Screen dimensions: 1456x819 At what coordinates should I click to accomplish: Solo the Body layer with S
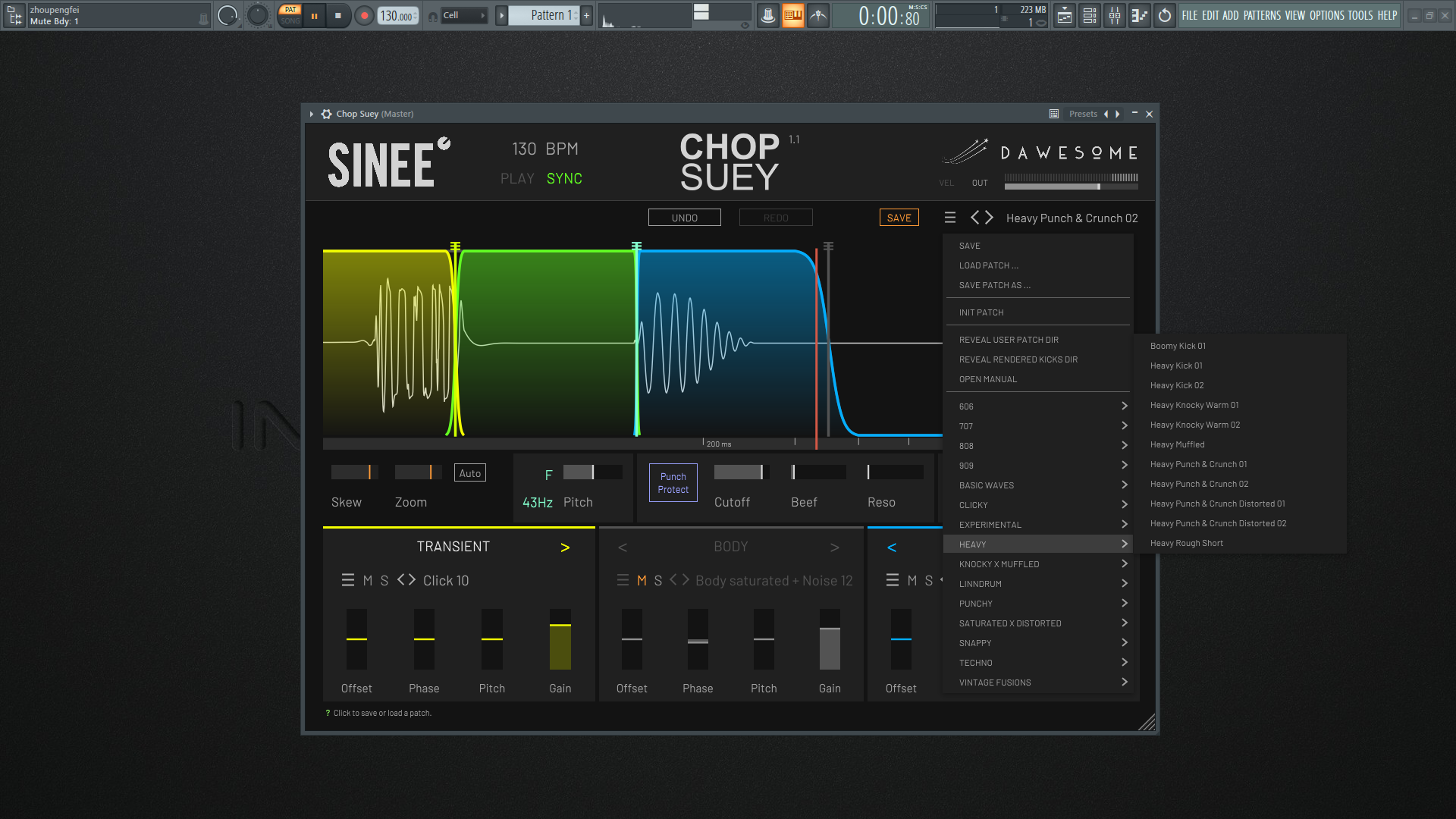658,580
